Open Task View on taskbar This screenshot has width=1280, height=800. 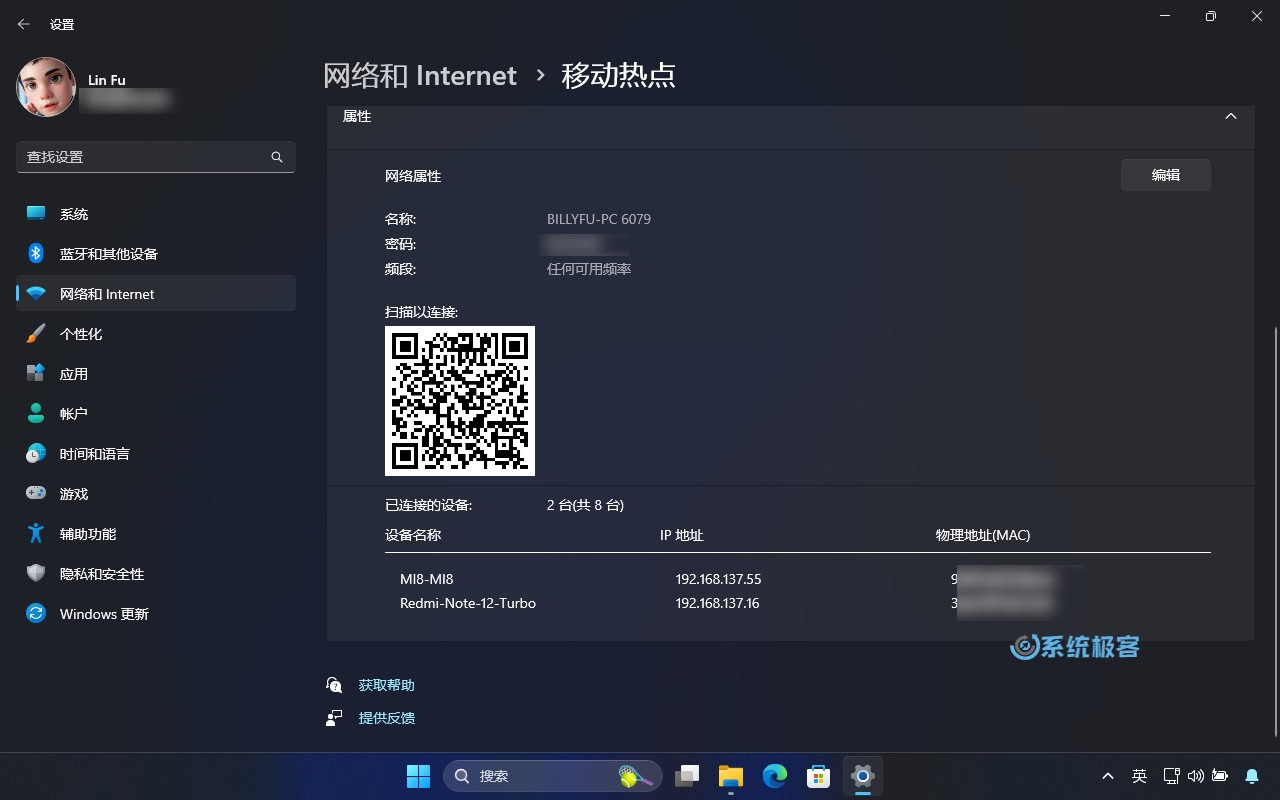click(x=687, y=776)
